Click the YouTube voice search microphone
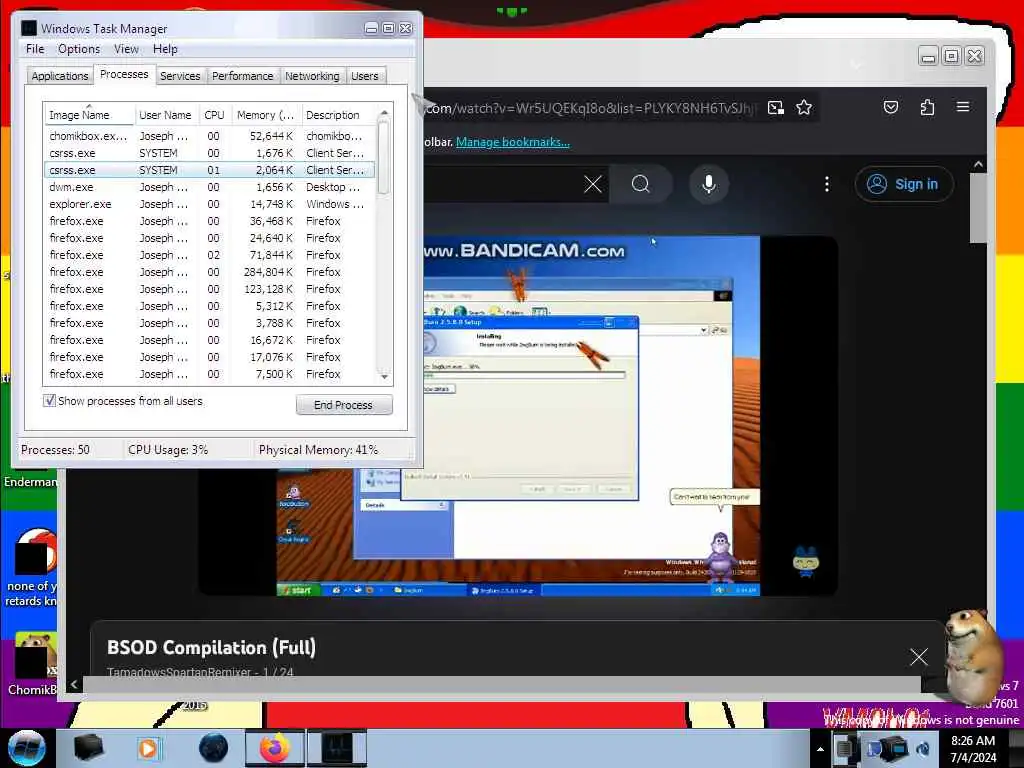Image resolution: width=1024 pixels, height=768 pixels. [x=709, y=184]
